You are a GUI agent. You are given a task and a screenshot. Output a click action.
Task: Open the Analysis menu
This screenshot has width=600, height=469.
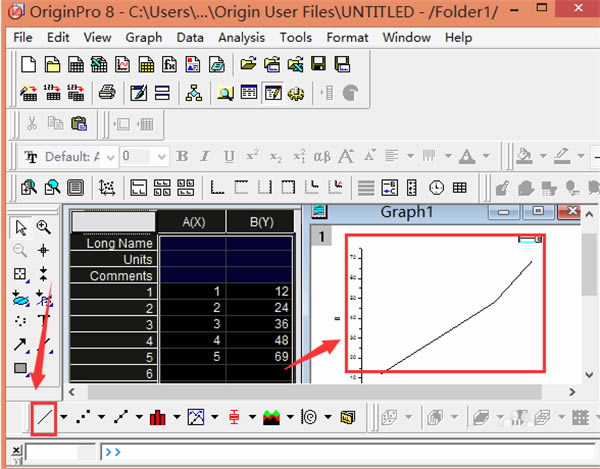click(x=241, y=37)
